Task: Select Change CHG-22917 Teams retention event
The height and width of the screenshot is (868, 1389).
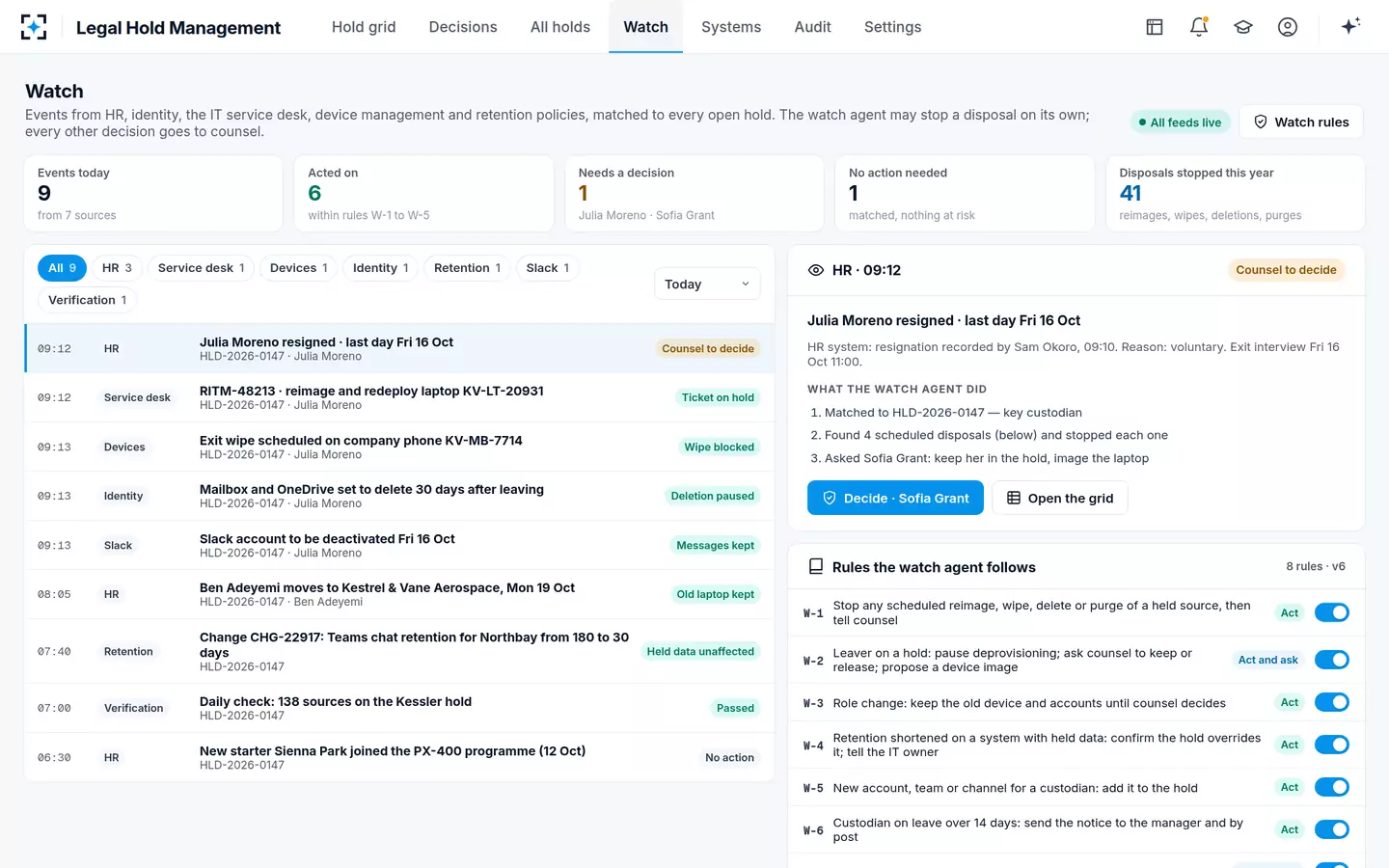Action: pyautogui.click(x=399, y=651)
